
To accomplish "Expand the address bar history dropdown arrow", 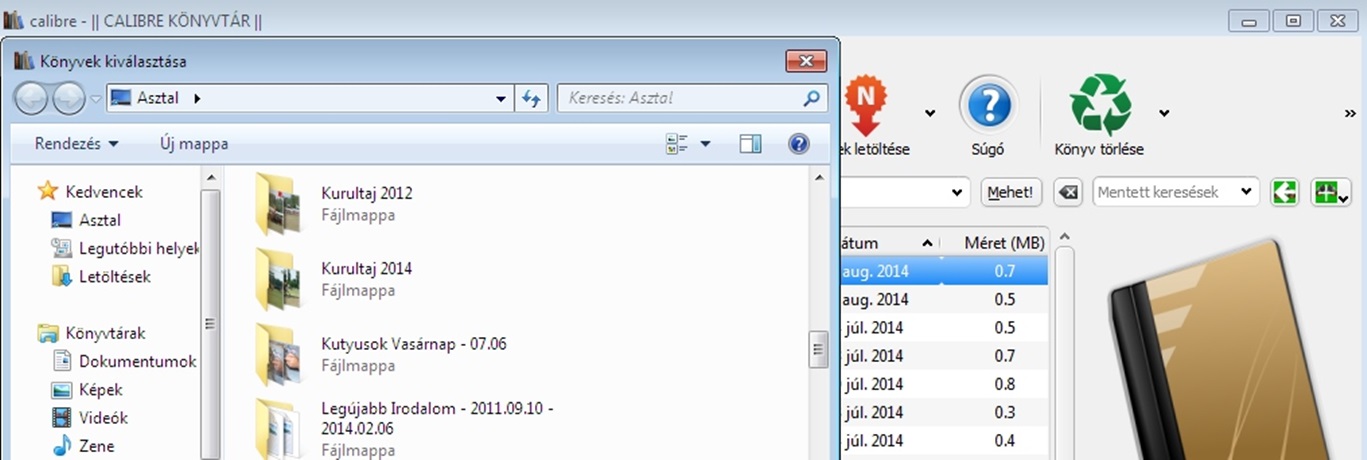I will point(502,98).
